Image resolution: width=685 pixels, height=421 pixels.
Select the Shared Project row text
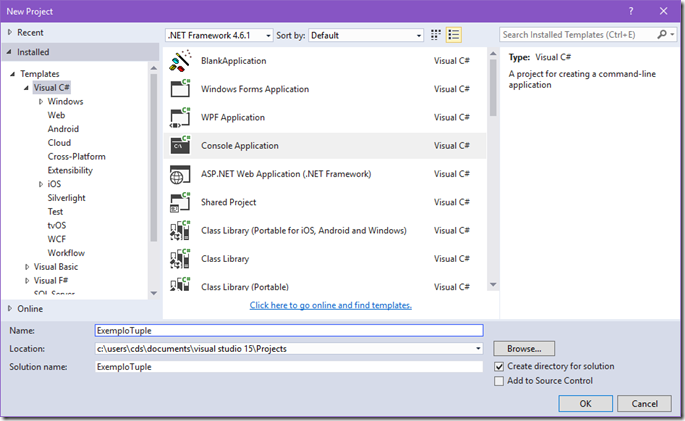coord(228,202)
